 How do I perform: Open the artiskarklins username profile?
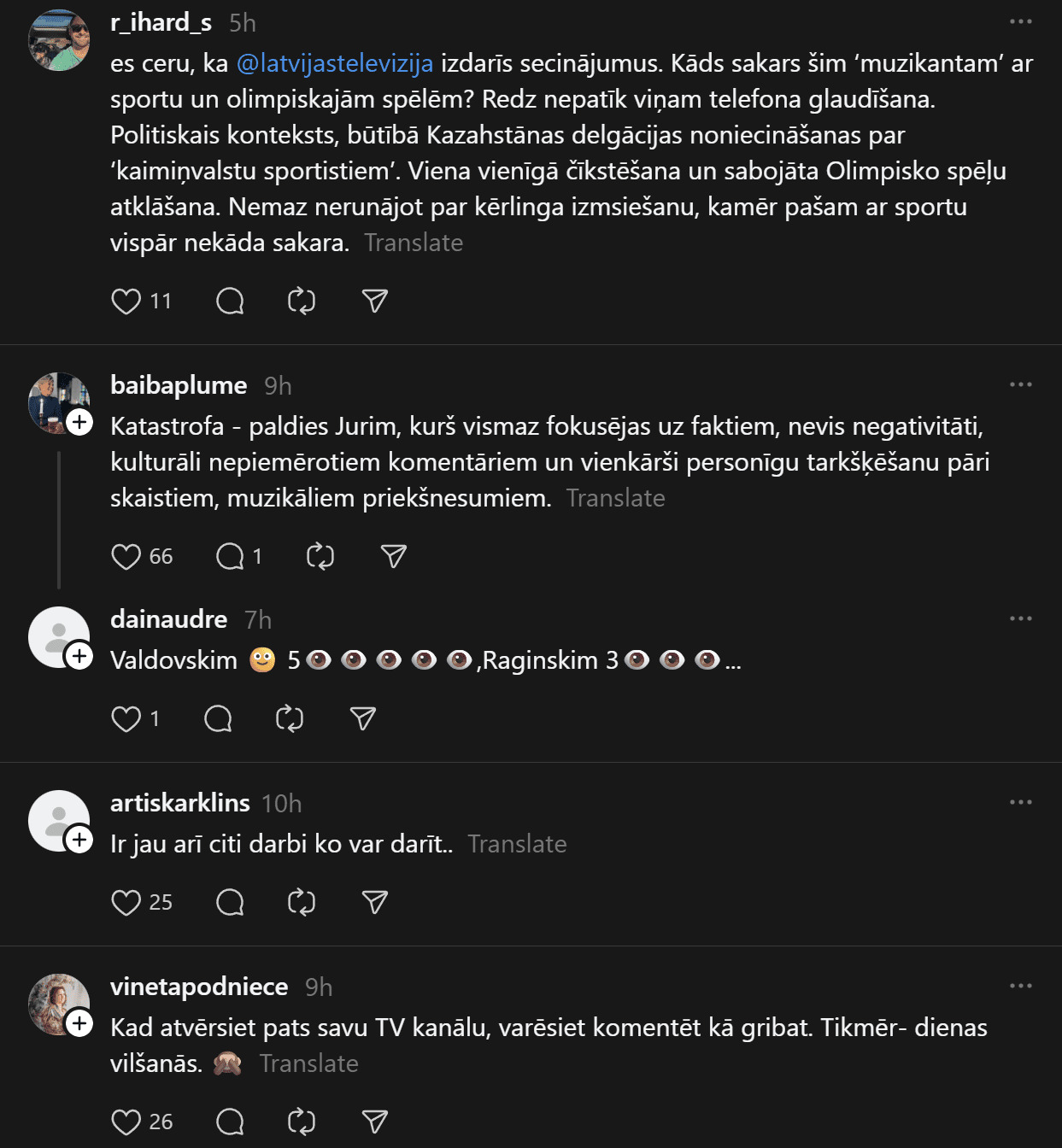point(180,803)
